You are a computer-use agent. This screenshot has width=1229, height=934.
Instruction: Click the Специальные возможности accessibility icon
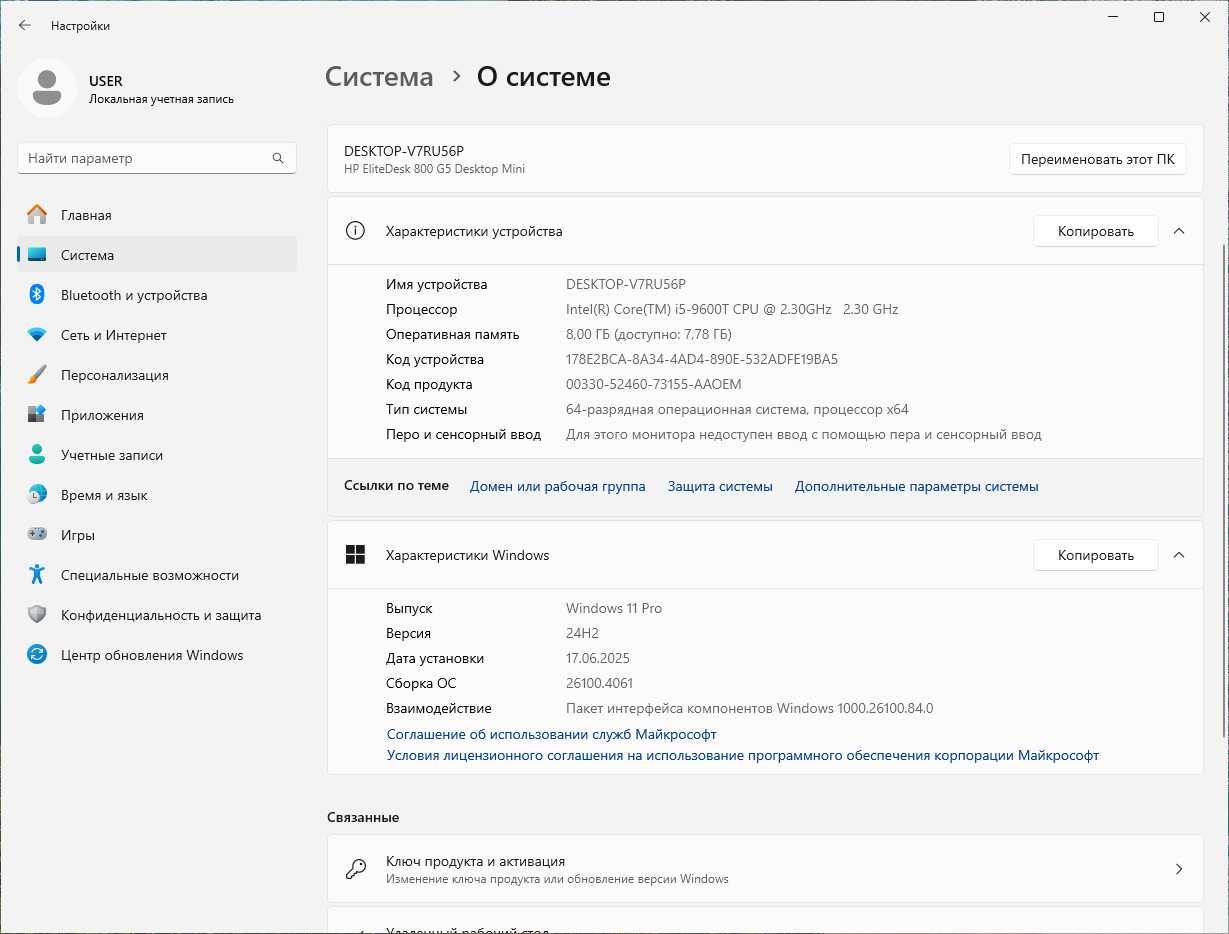tap(37, 575)
